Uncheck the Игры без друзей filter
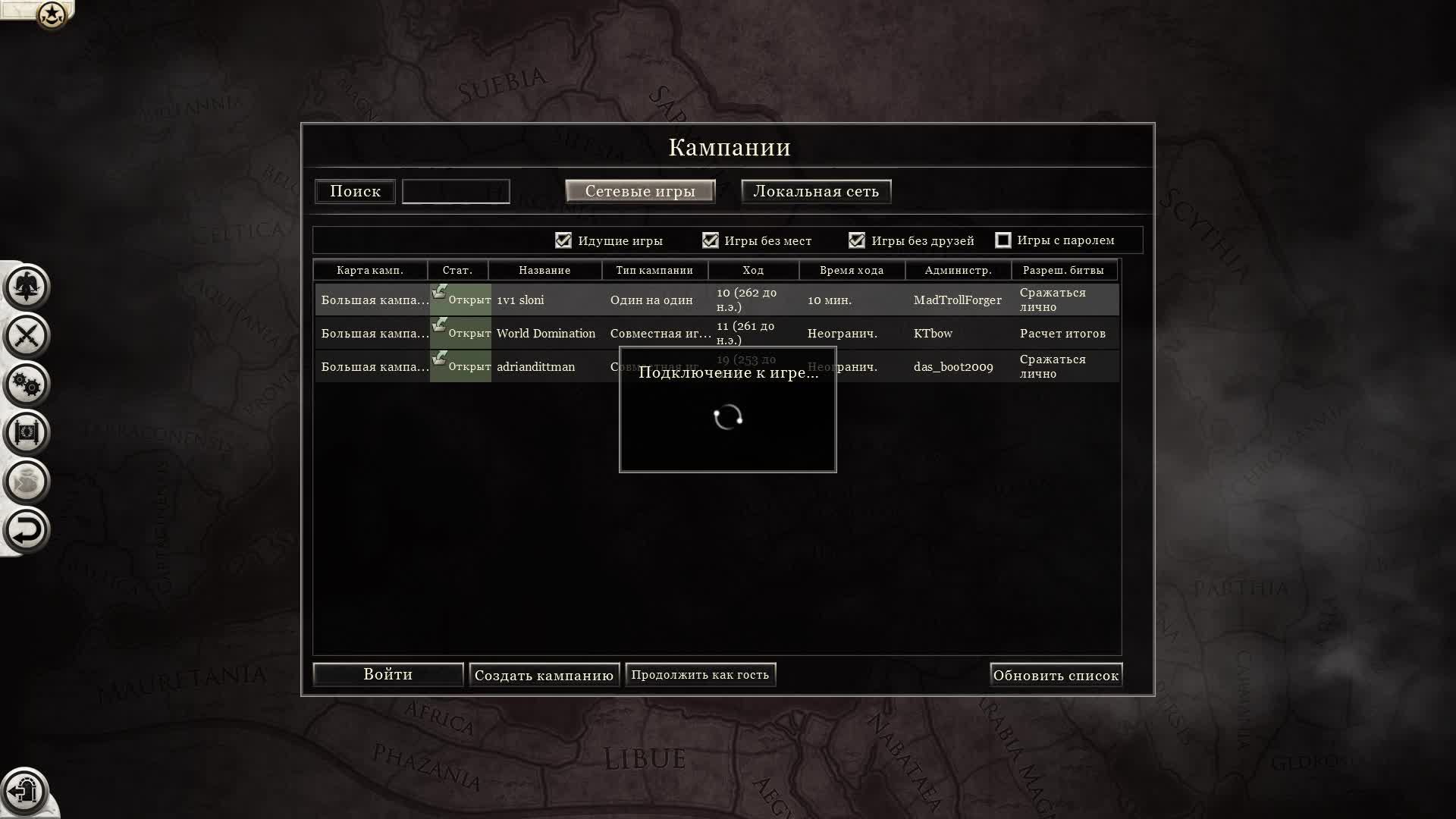Viewport: 1456px width, 819px height. 857,240
